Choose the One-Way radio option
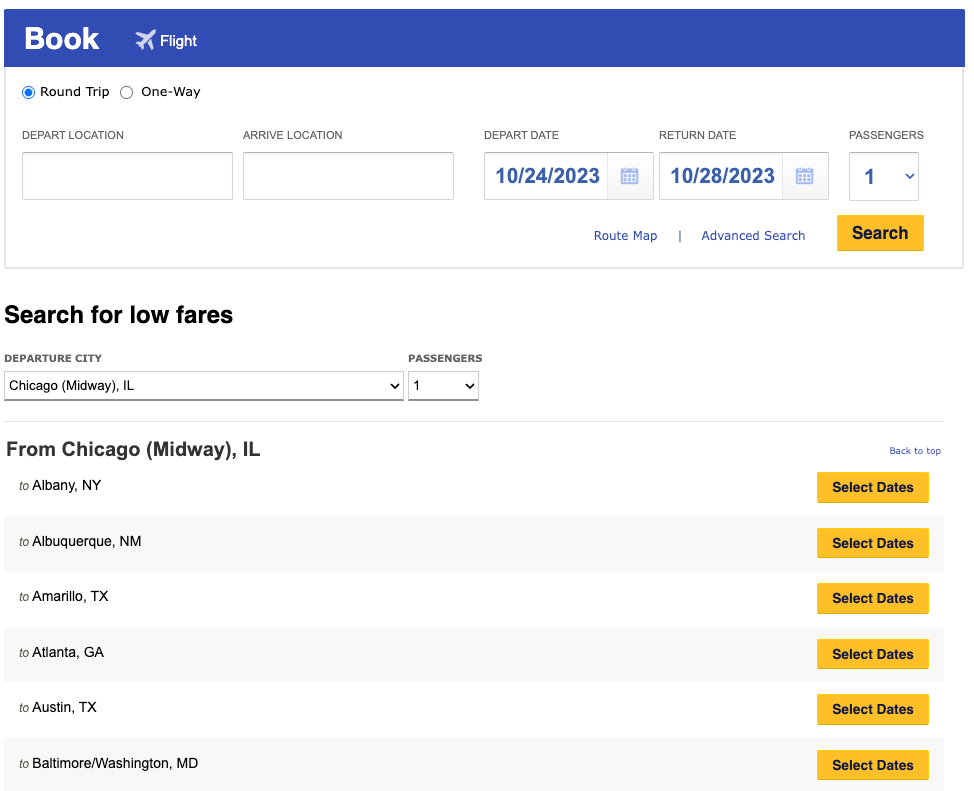Screen dimensions: 974x791 tap(127, 92)
